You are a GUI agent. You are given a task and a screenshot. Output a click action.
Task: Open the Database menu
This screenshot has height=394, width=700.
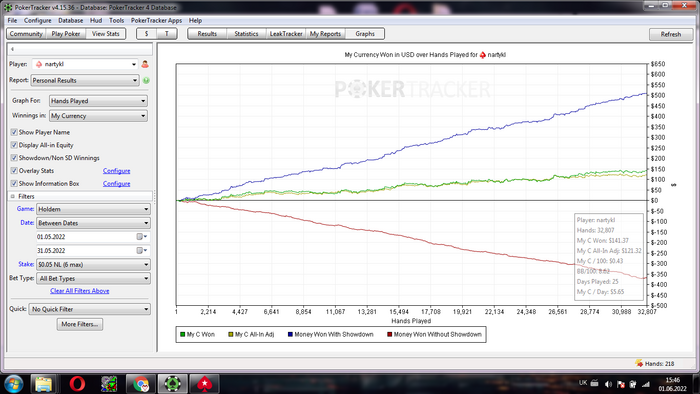pyautogui.click(x=71, y=21)
